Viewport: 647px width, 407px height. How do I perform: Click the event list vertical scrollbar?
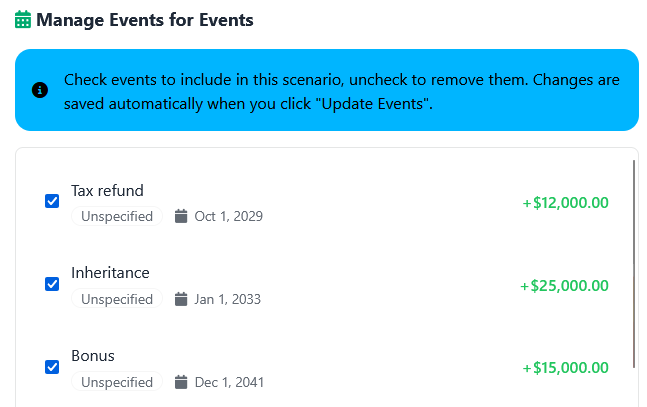[x=634, y=260]
